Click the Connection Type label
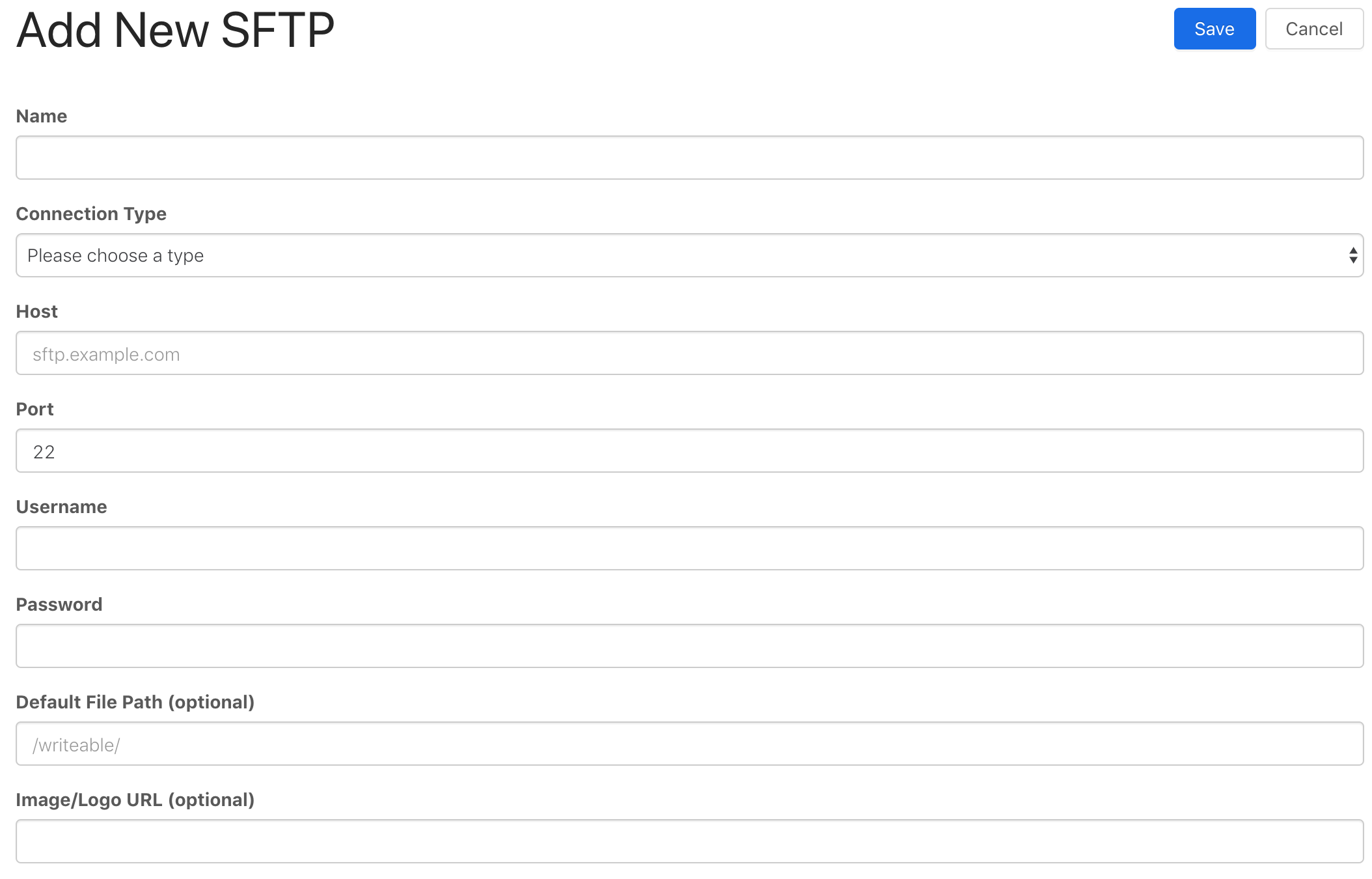Viewport: 1372px width, 879px height. (90, 214)
